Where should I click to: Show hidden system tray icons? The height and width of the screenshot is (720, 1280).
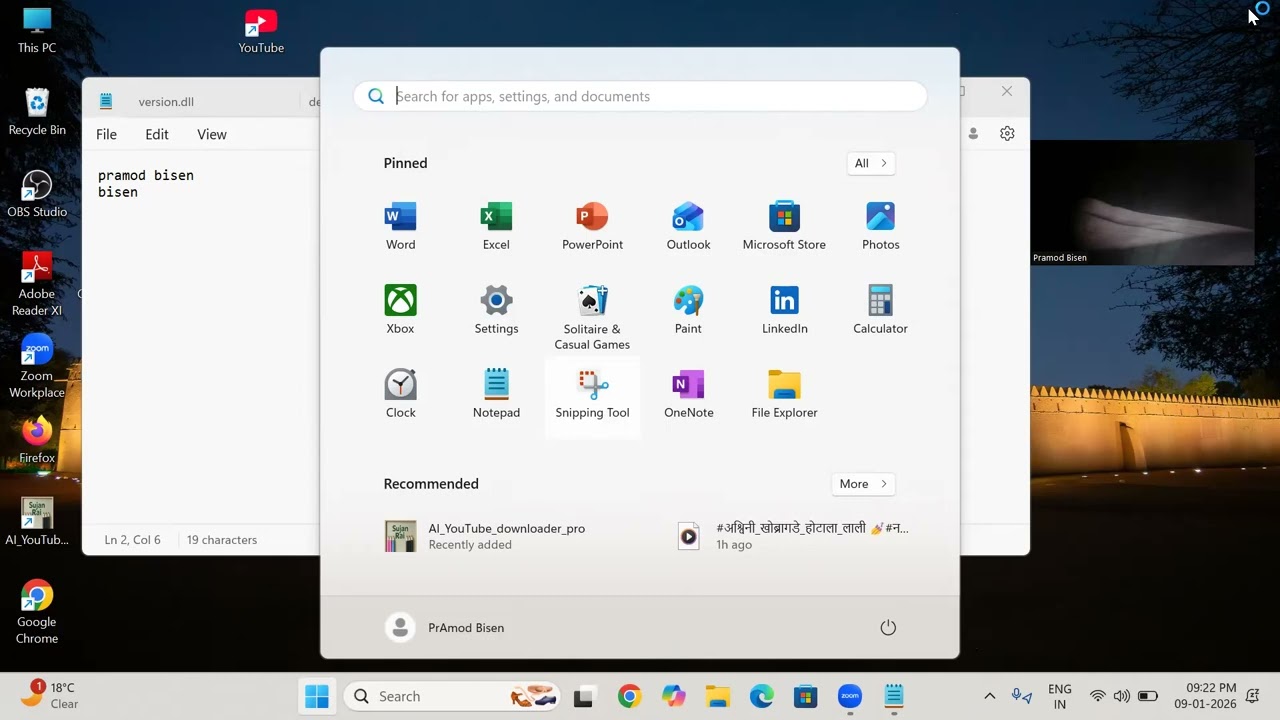click(x=990, y=696)
